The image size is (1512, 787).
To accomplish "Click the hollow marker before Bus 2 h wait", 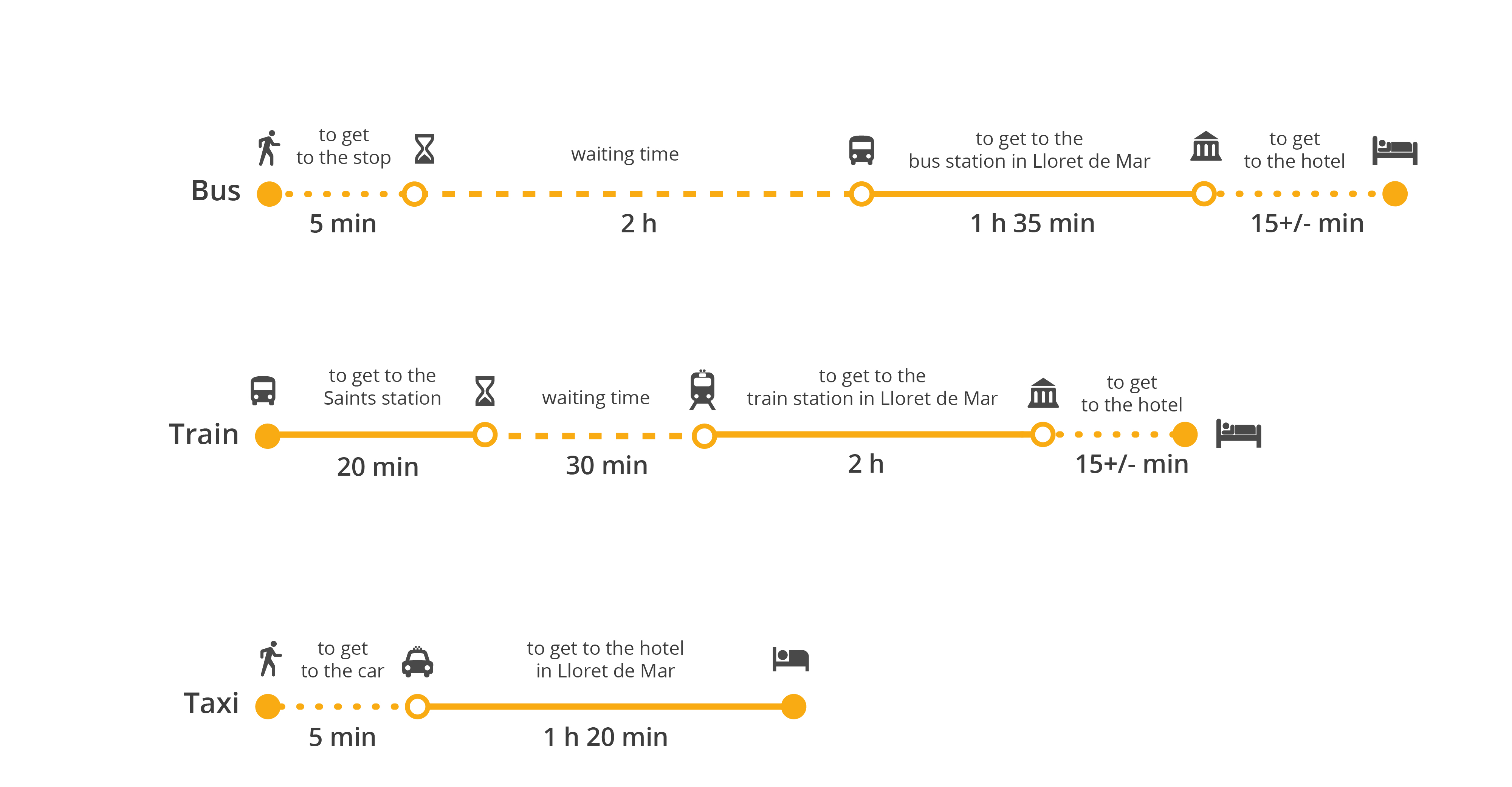I will [x=414, y=194].
